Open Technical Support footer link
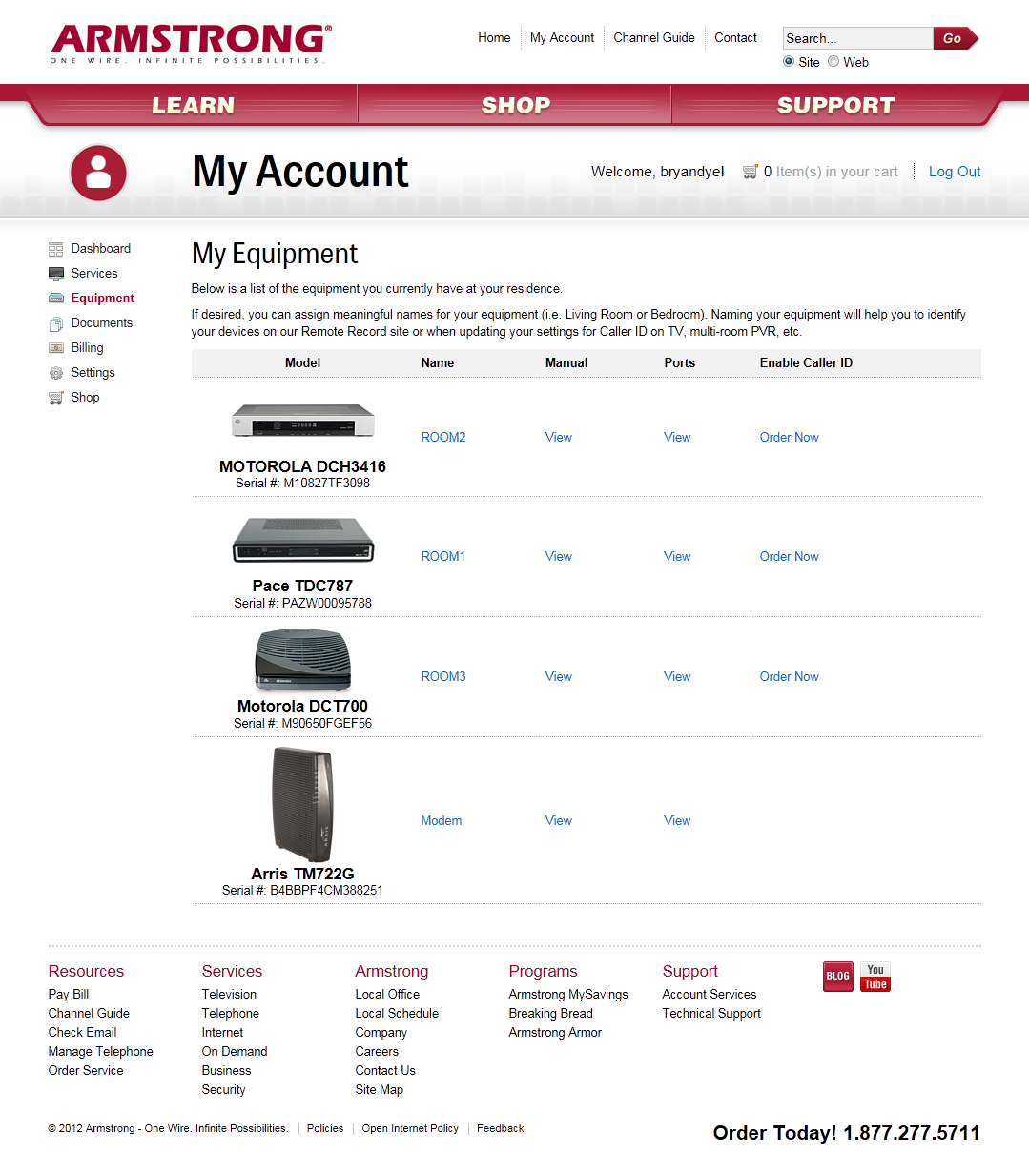Image resolution: width=1029 pixels, height=1176 pixels. pyautogui.click(x=711, y=1014)
